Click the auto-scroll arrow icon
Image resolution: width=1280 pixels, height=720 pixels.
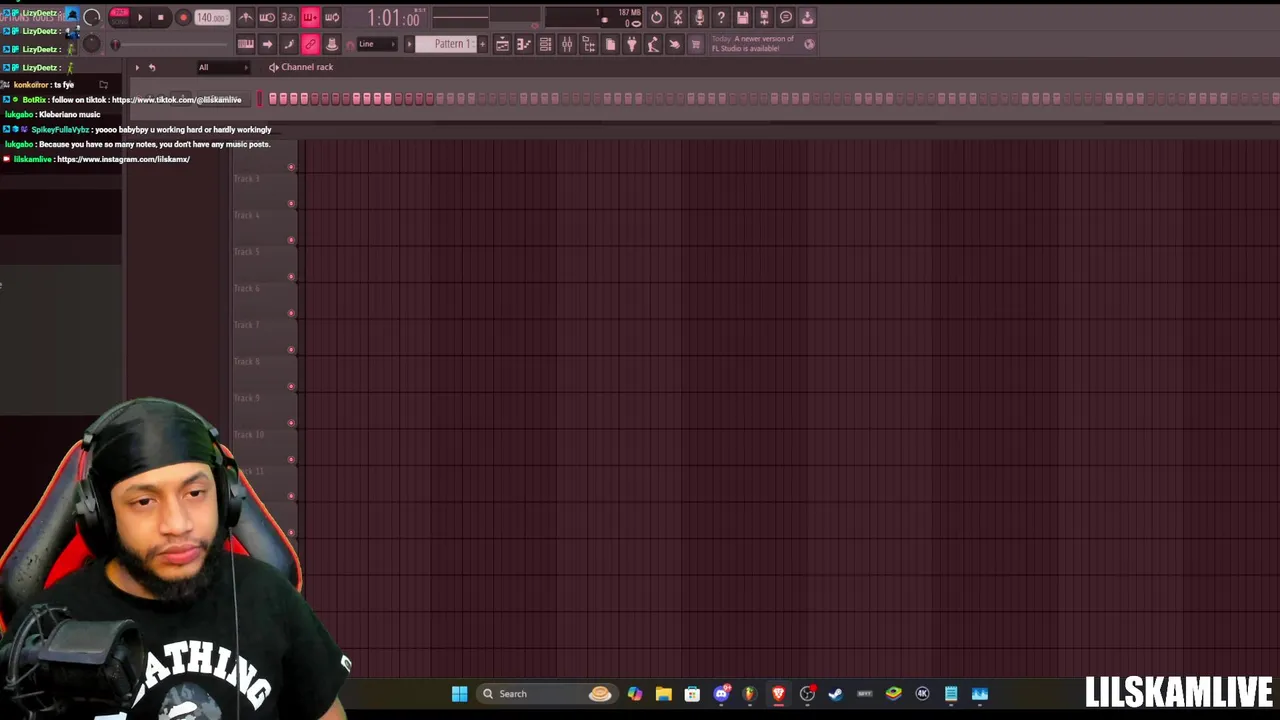click(x=267, y=44)
